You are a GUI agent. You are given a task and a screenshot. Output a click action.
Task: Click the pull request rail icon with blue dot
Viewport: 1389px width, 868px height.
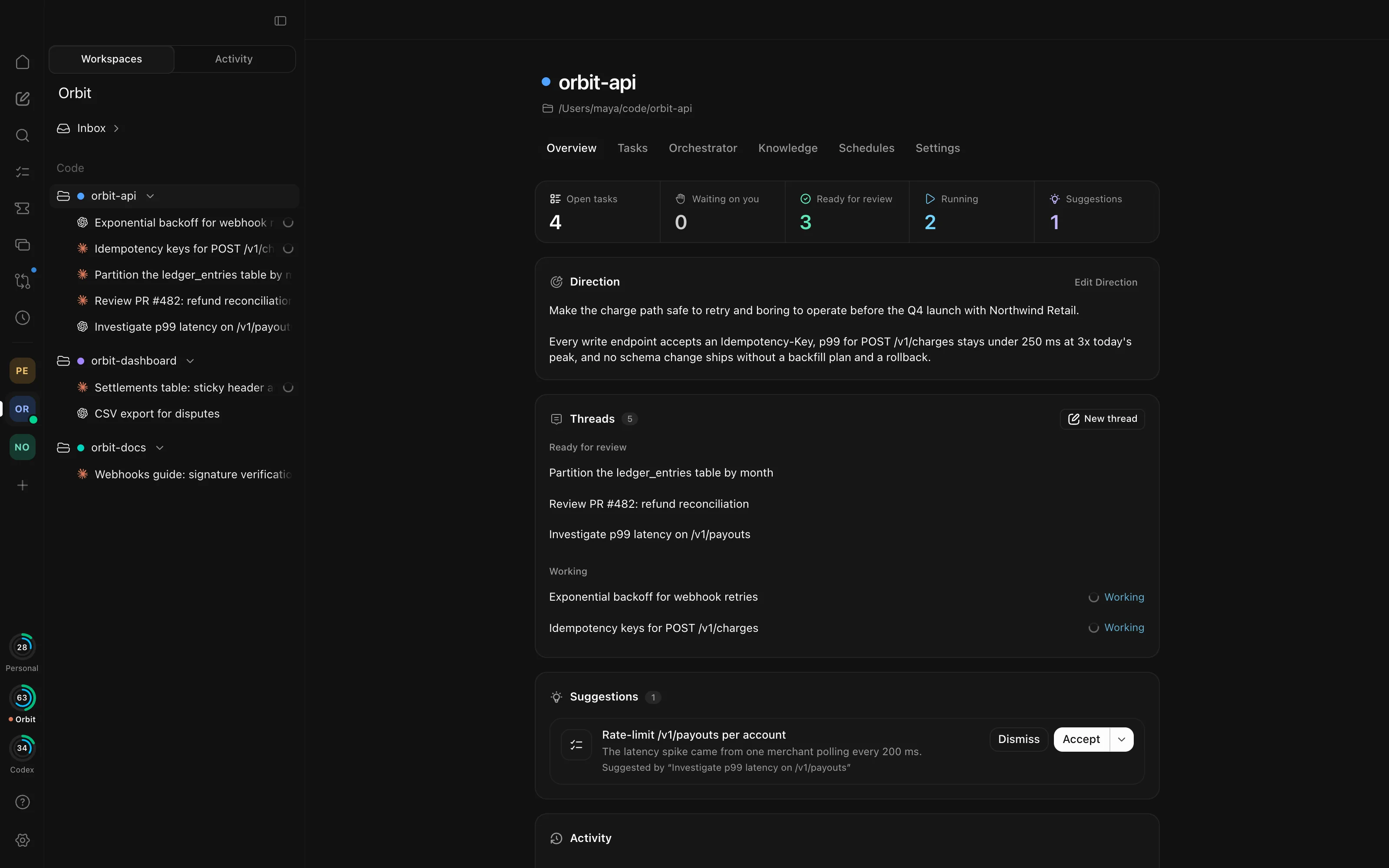[23, 281]
